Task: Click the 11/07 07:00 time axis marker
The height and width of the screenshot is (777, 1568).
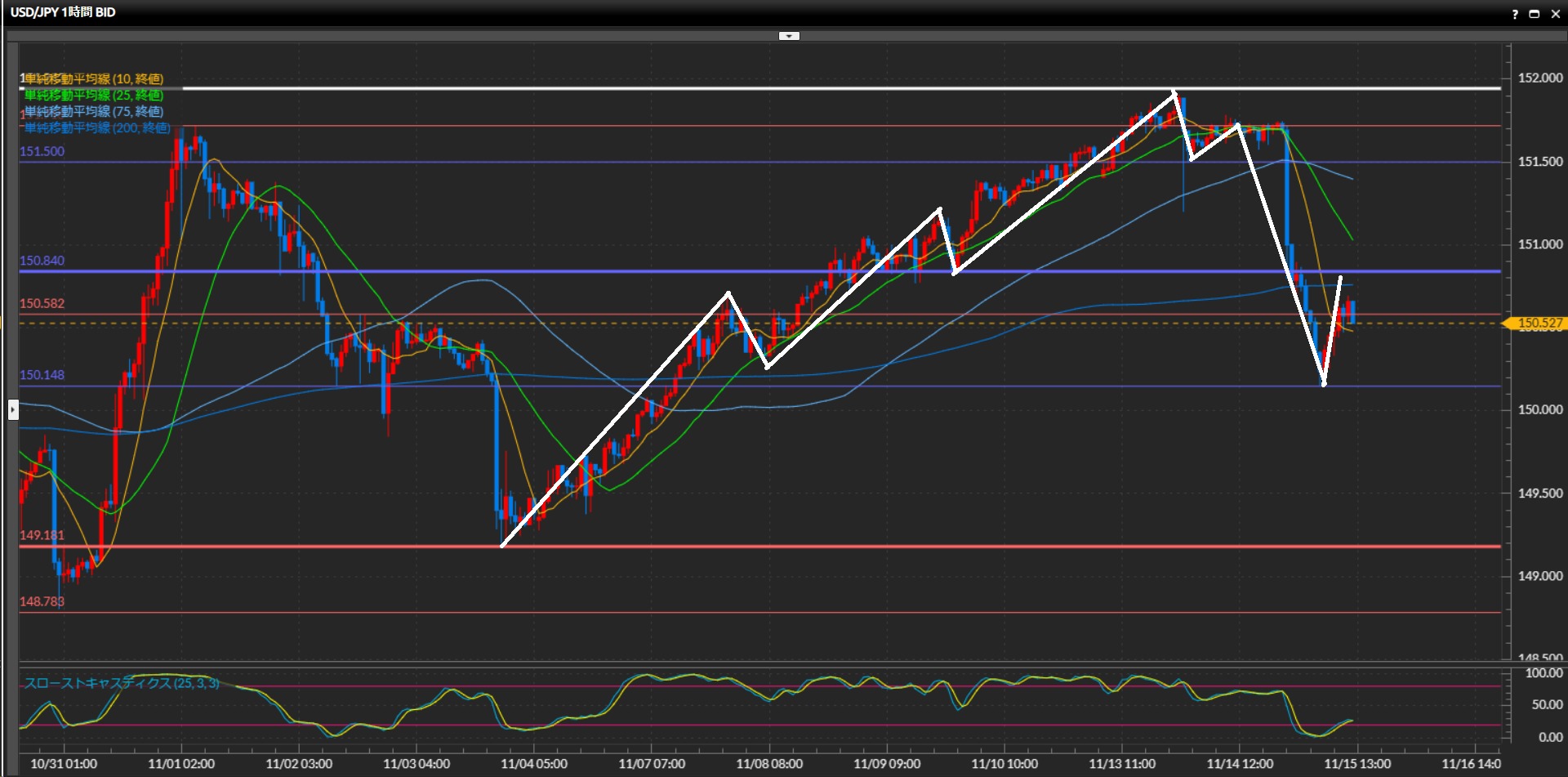Action: point(652,764)
